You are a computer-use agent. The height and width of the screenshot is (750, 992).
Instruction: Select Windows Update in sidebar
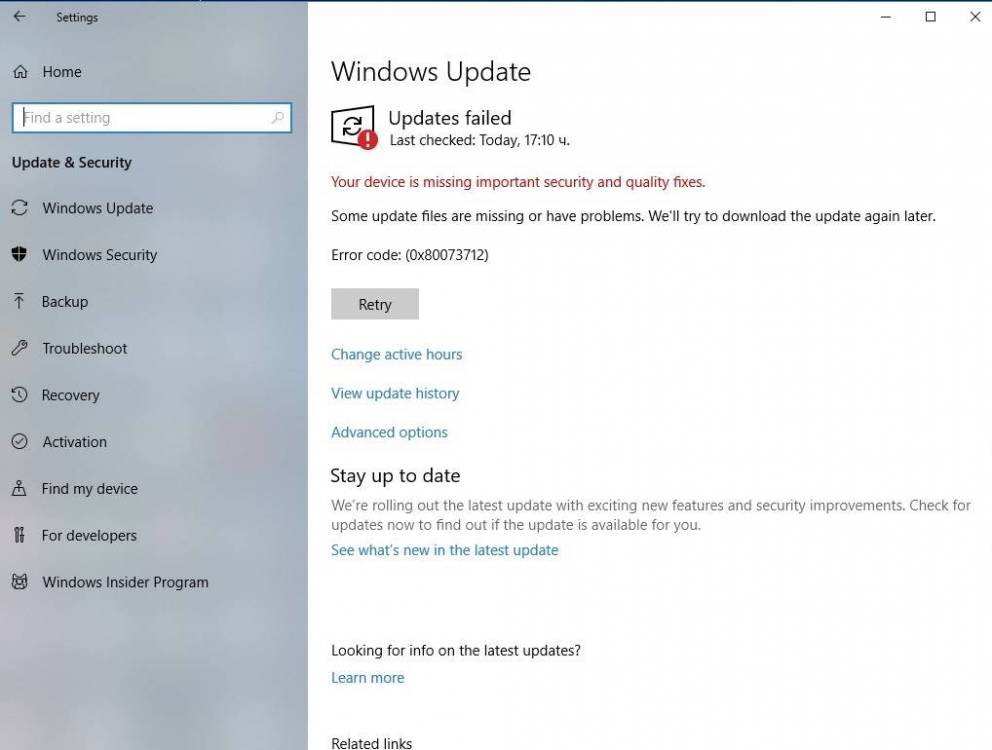(x=97, y=208)
